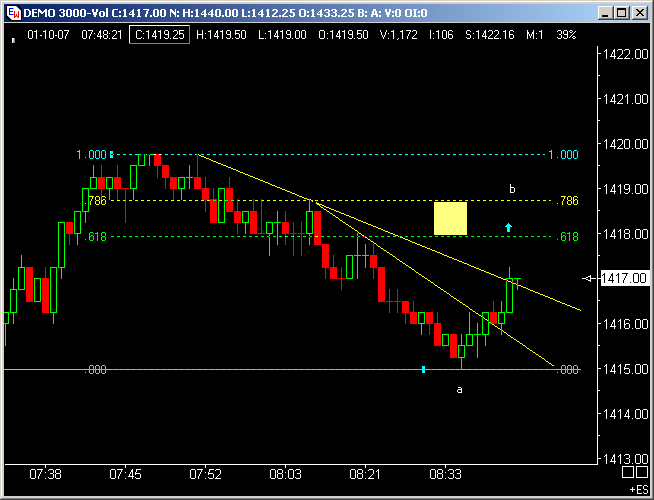Click the cyan handle on the .000 line
The height and width of the screenshot is (500, 654).
423,369
